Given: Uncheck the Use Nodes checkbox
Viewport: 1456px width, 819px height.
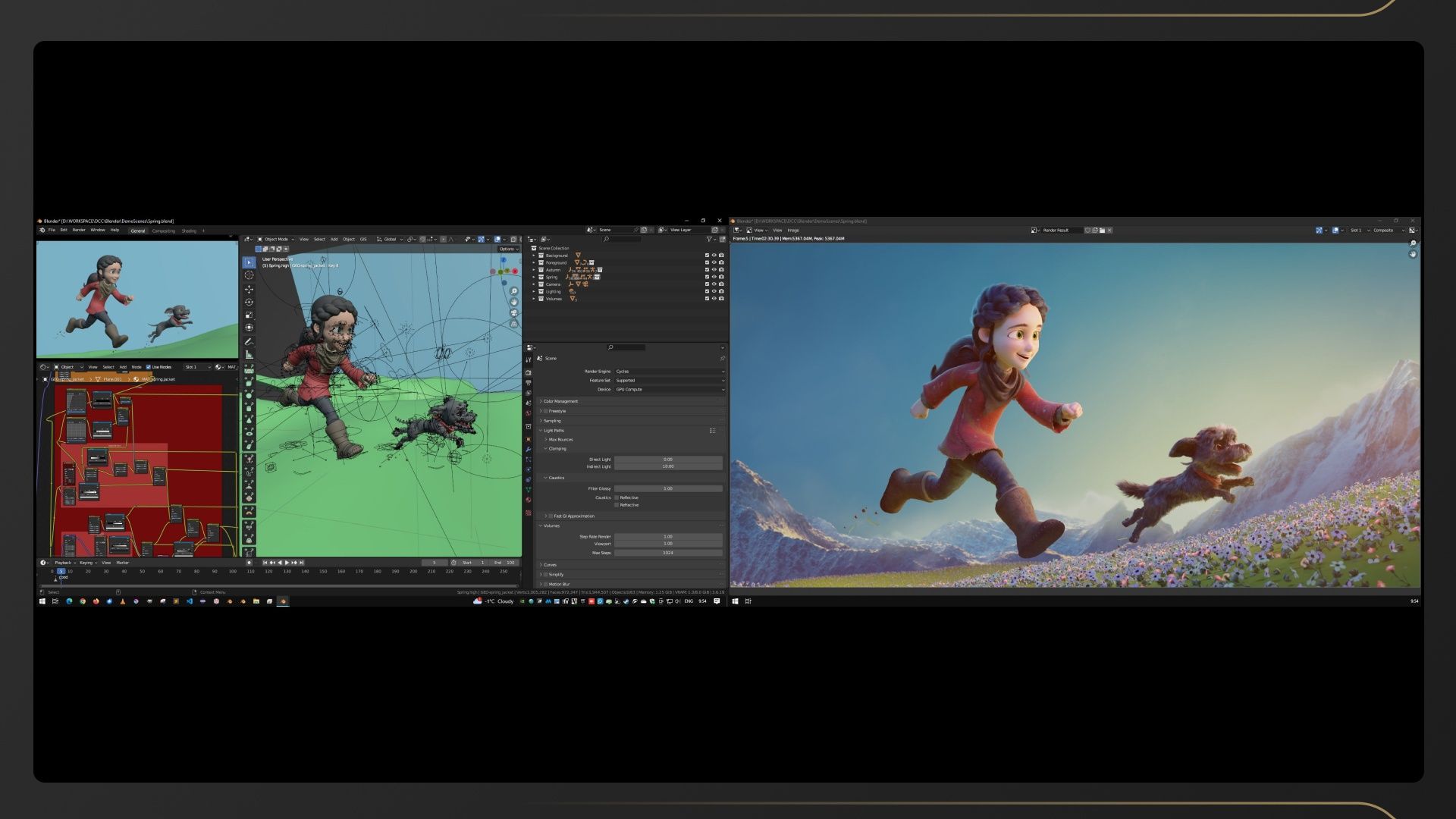Looking at the screenshot, I should pyautogui.click(x=149, y=367).
